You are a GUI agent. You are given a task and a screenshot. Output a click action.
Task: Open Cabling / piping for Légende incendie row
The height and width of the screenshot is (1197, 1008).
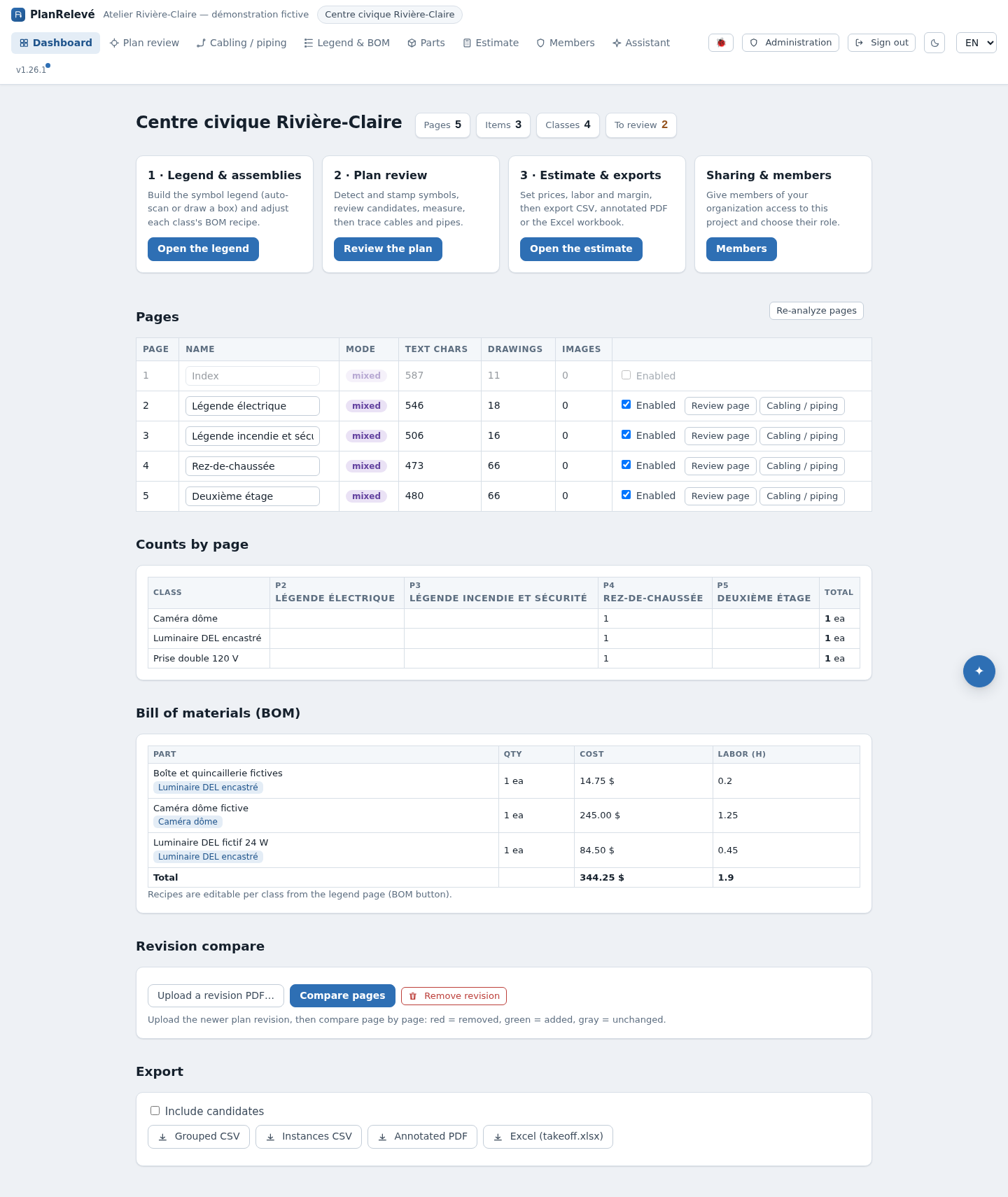(x=802, y=436)
